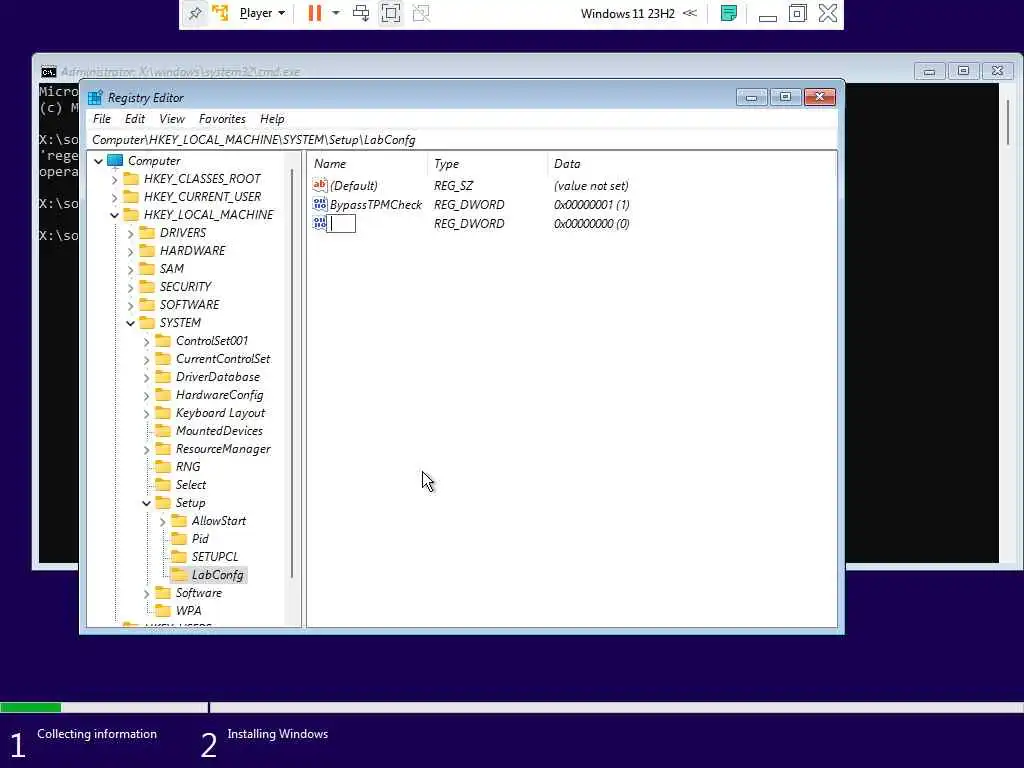The image size is (1024, 768).
Task: Expand HKEY_CURRENT_USER node
Action: coord(115,197)
